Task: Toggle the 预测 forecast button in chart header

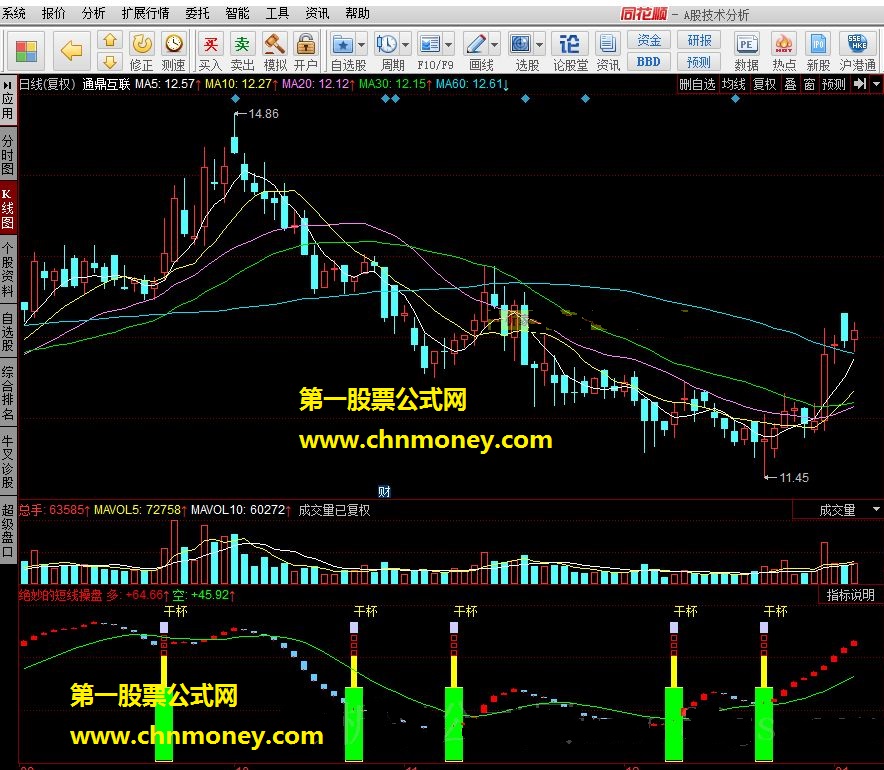Action: click(833, 85)
